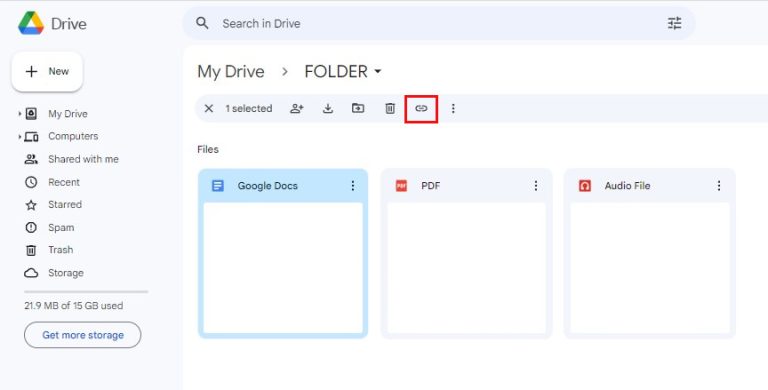Open Google Docs file options menu
This screenshot has width=768, height=390.
click(353, 185)
